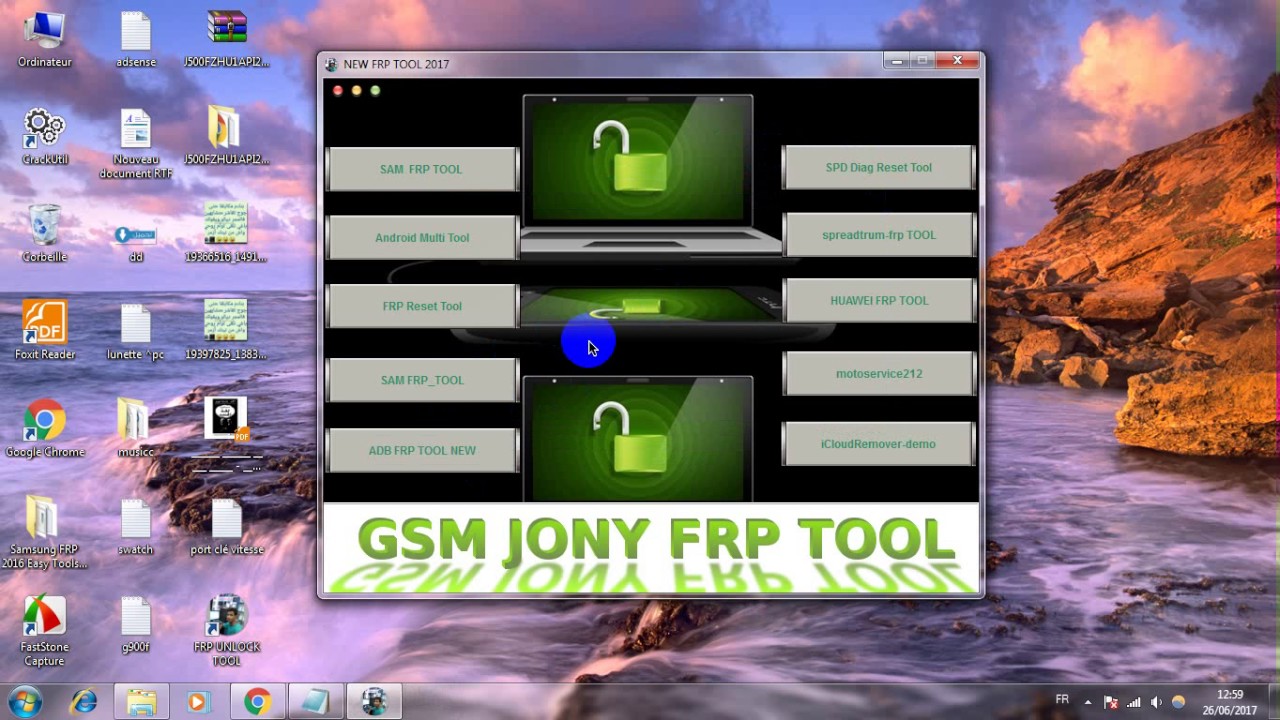Open network signal tray icon

[x=1133, y=702]
